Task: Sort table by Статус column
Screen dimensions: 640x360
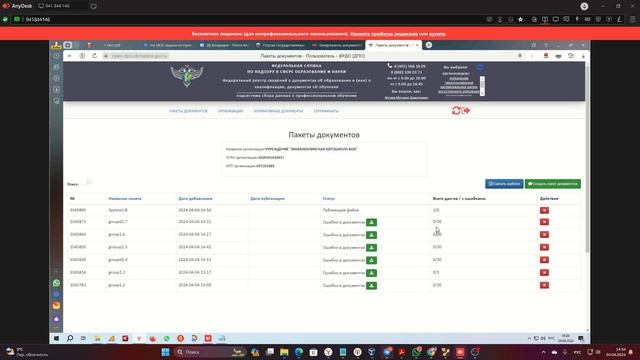Action: point(329,199)
